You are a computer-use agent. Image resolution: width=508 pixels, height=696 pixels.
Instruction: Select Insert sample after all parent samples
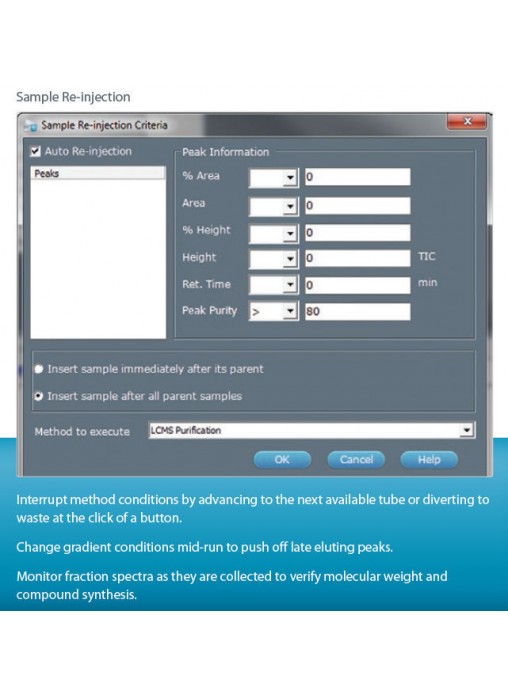39,396
